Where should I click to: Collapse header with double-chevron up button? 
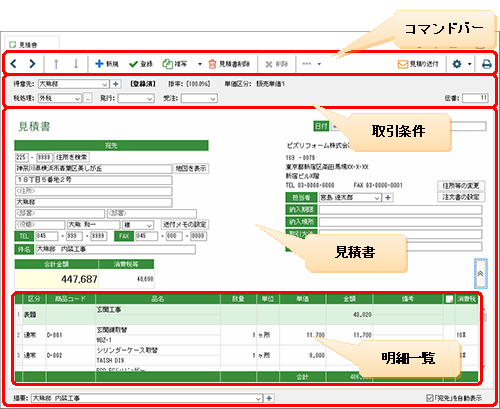coord(481,273)
